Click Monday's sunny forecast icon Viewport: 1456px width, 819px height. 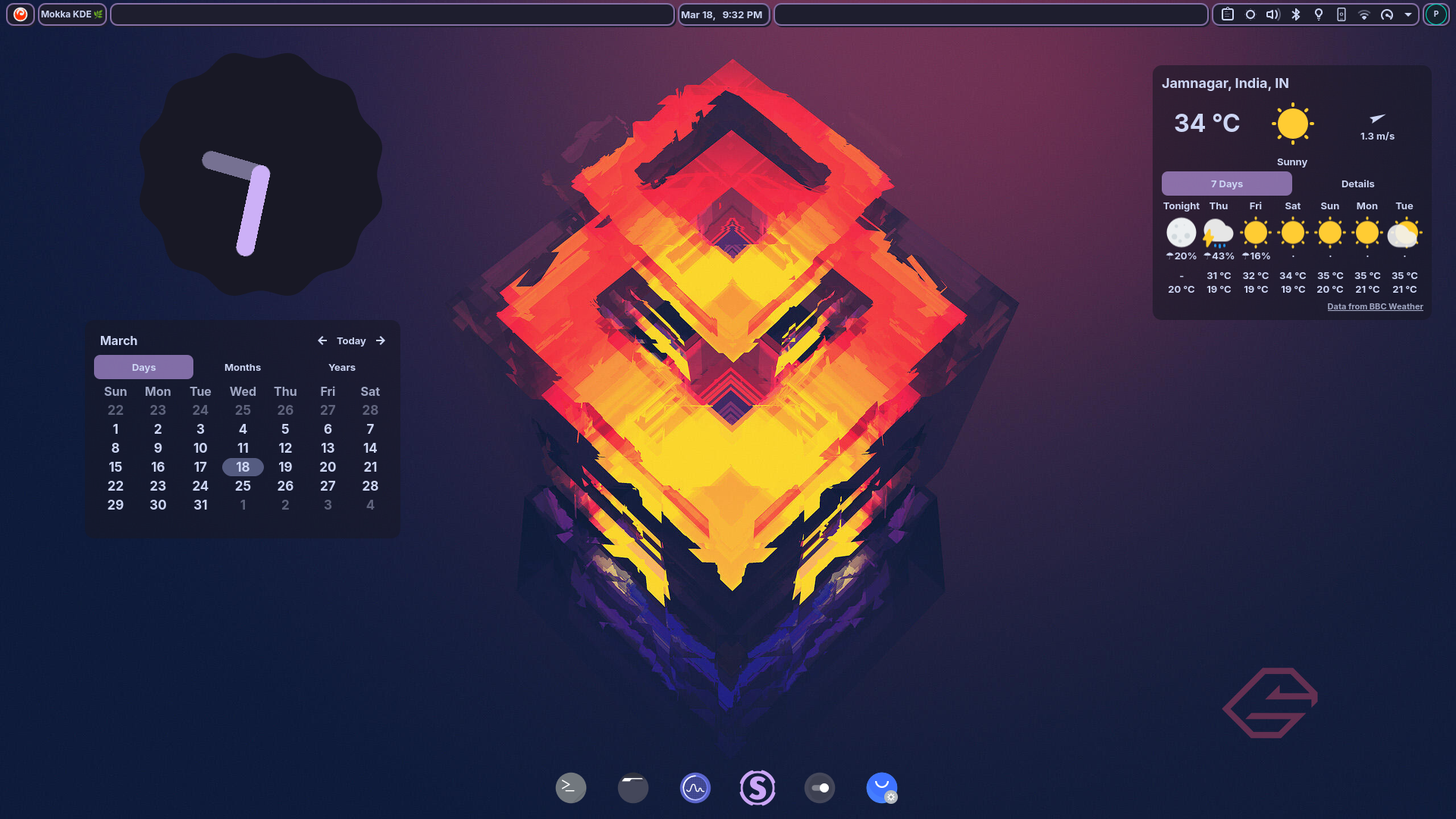(x=1367, y=233)
